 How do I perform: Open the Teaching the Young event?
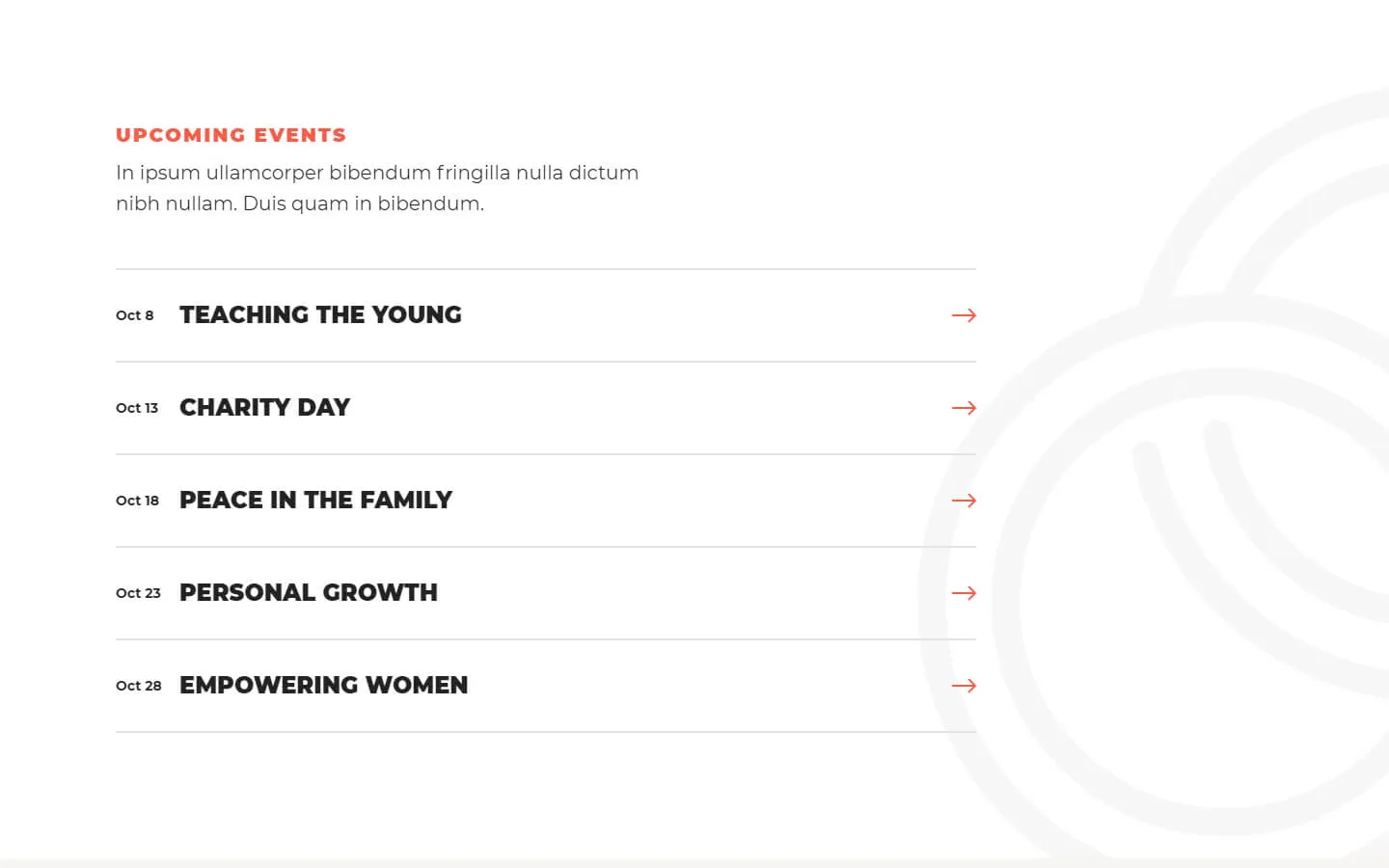coord(320,315)
